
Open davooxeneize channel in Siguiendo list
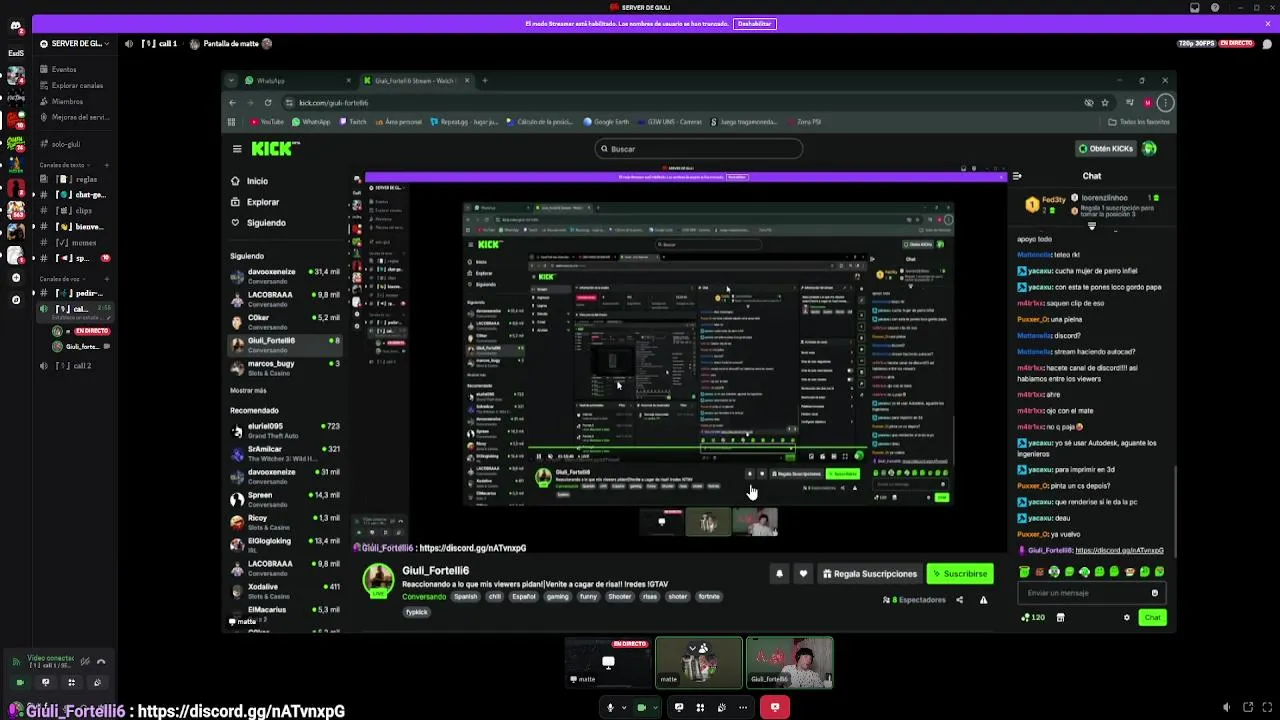(x=285, y=275)
